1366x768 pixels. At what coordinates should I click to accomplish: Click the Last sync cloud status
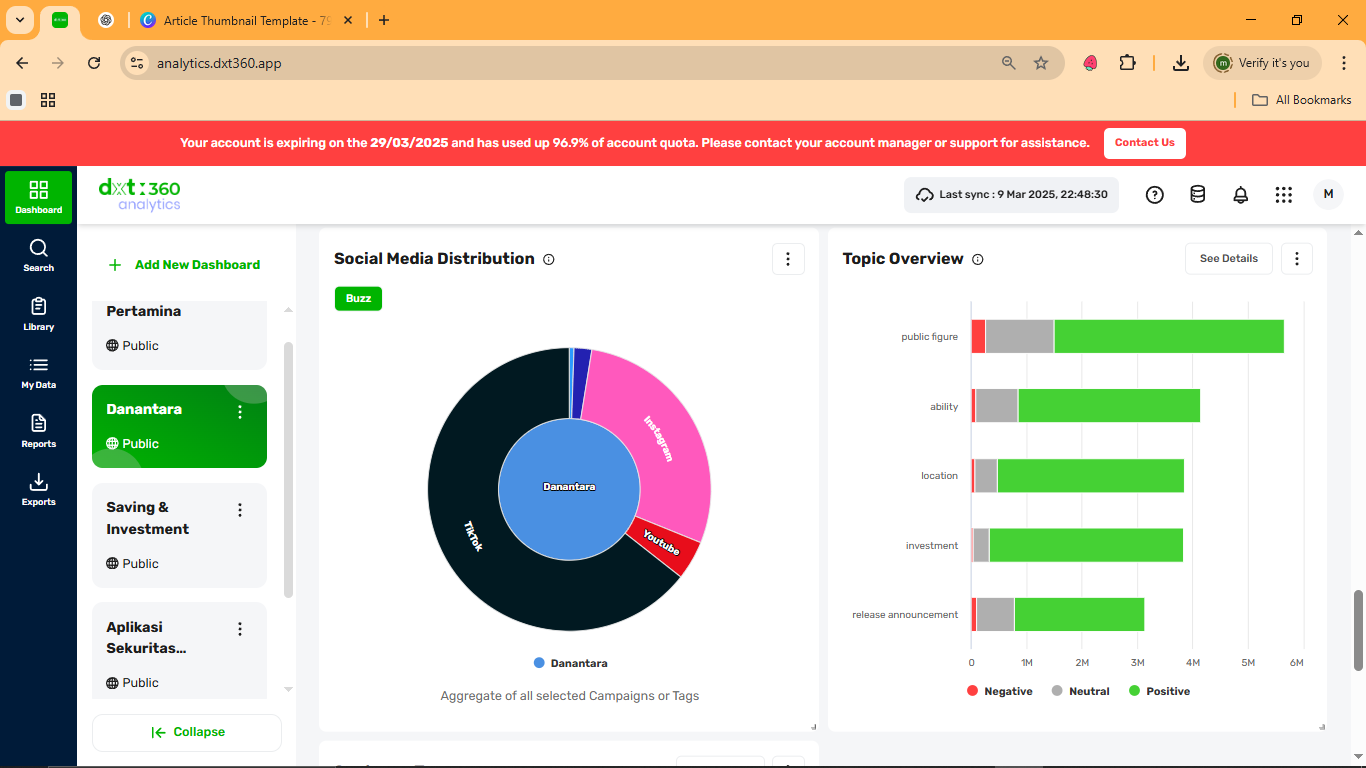1011,195
